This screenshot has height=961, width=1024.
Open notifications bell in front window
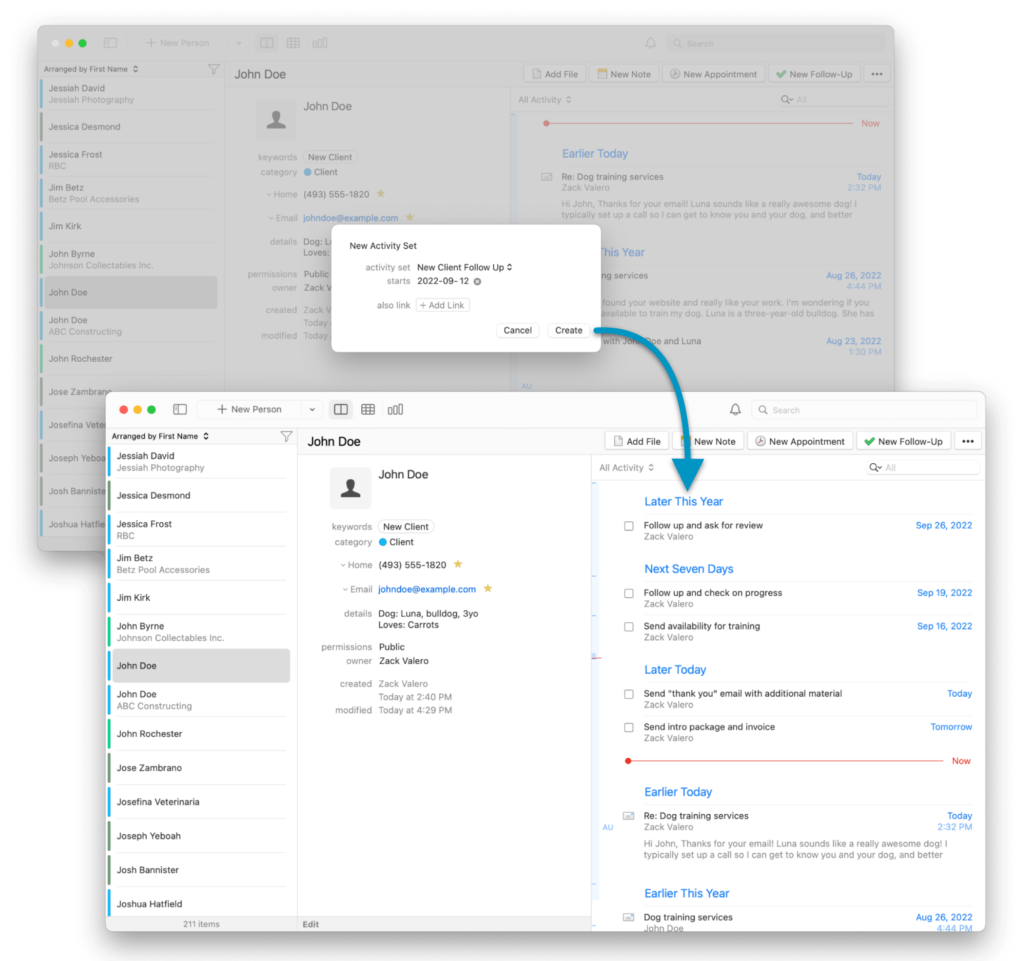coord(735,409)
